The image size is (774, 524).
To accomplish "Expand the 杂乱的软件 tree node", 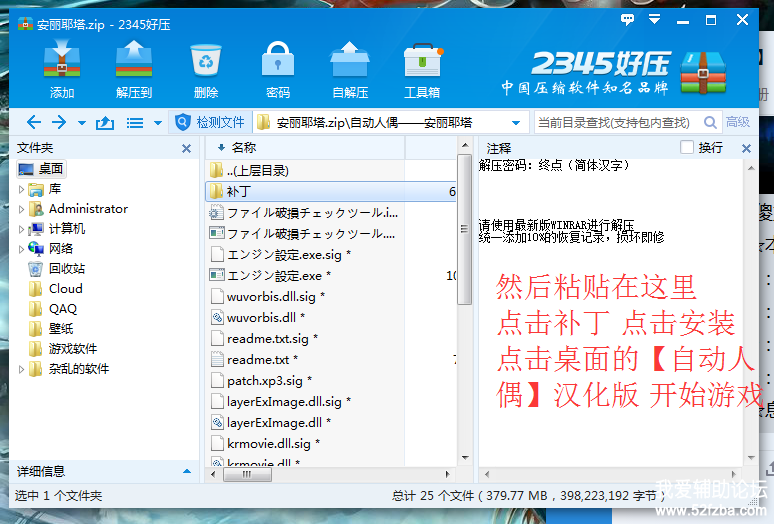I will click(x=21, y=369).
